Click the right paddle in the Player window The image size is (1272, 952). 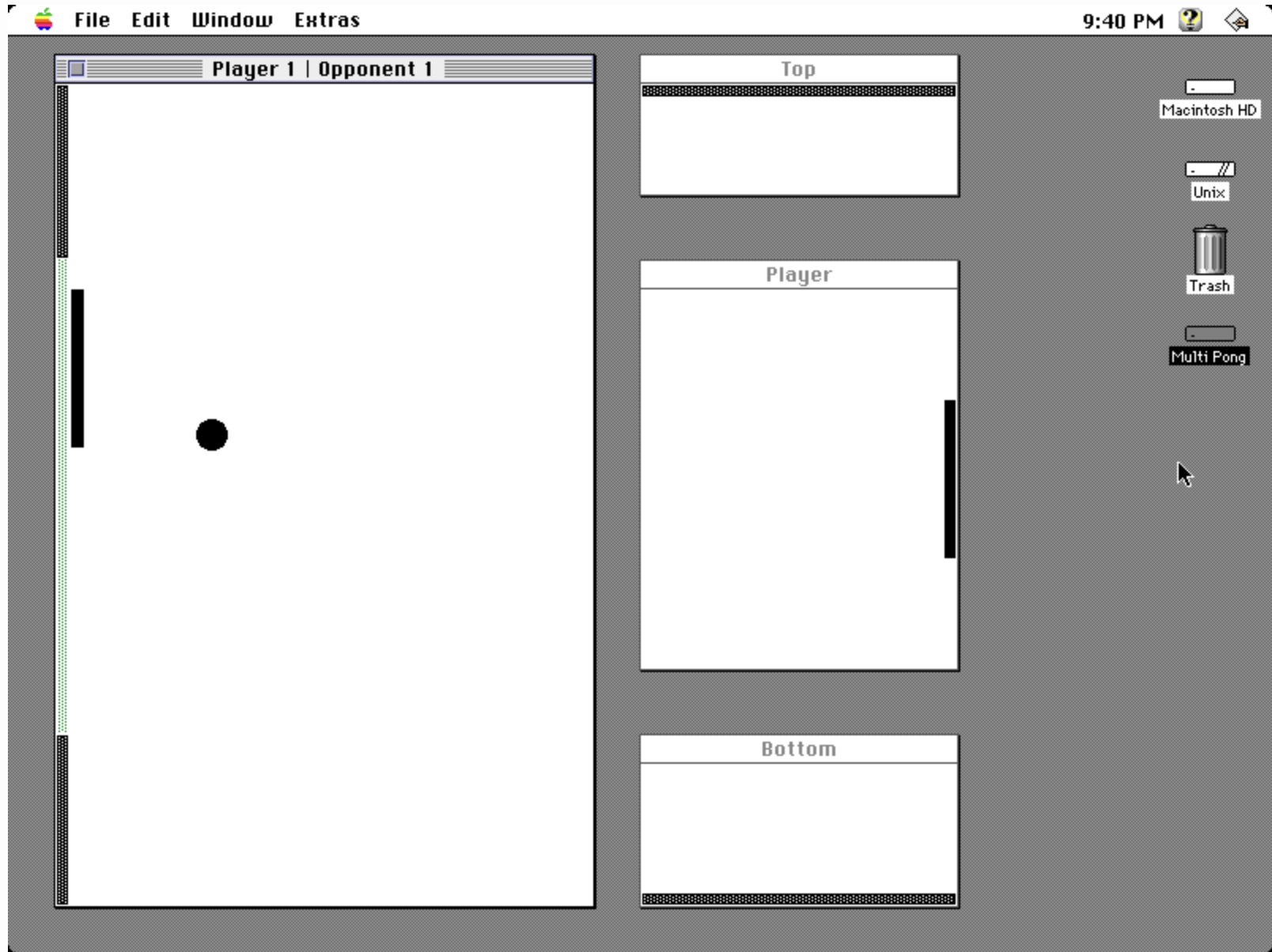tap(948, 478)
